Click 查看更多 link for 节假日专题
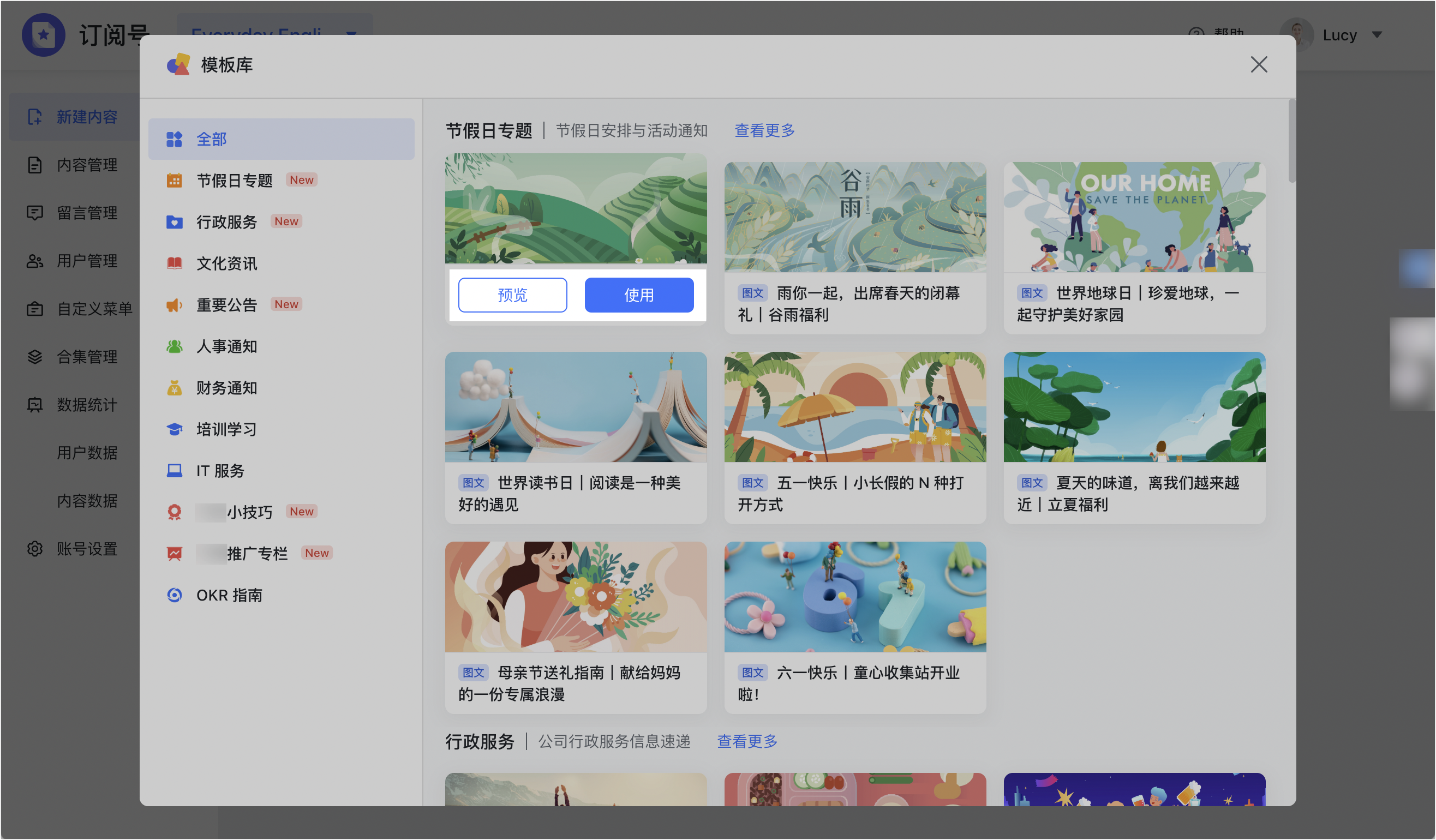This screenshot has height=840, width=1436. [764, 130]
